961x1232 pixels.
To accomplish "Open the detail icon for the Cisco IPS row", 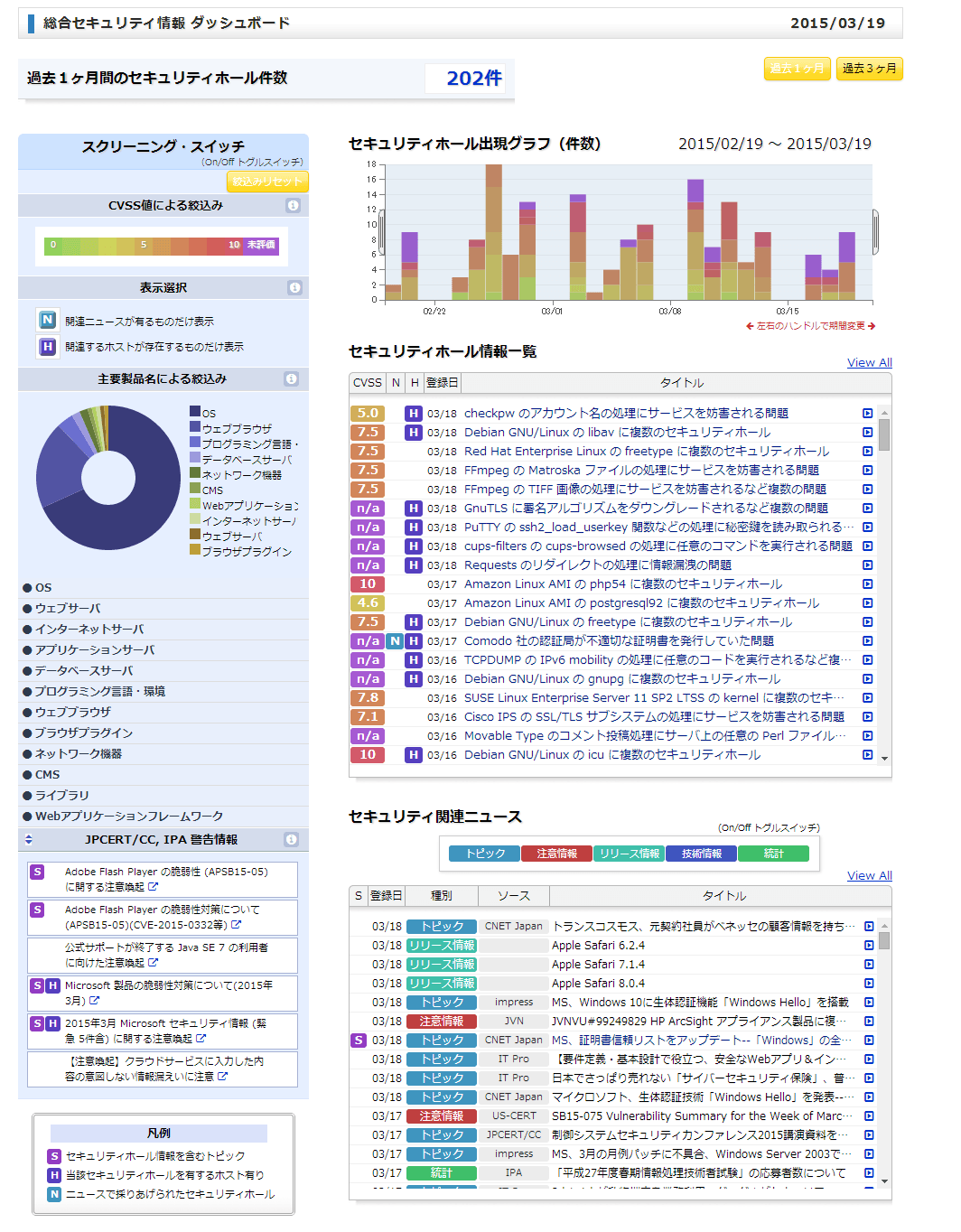I will (x=868, y=717).
